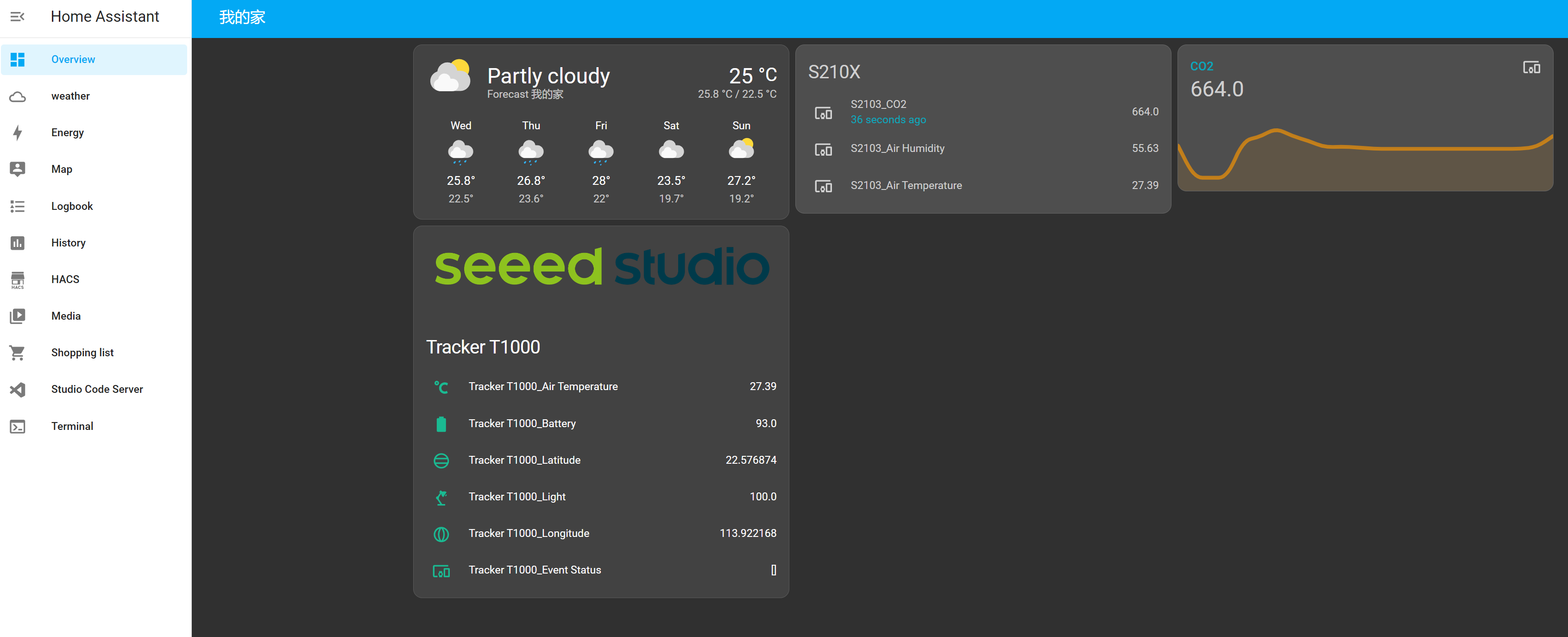Click the Home Assistant sidebar title
Screen dimensions: 1568x637
[x=105, y=16]
